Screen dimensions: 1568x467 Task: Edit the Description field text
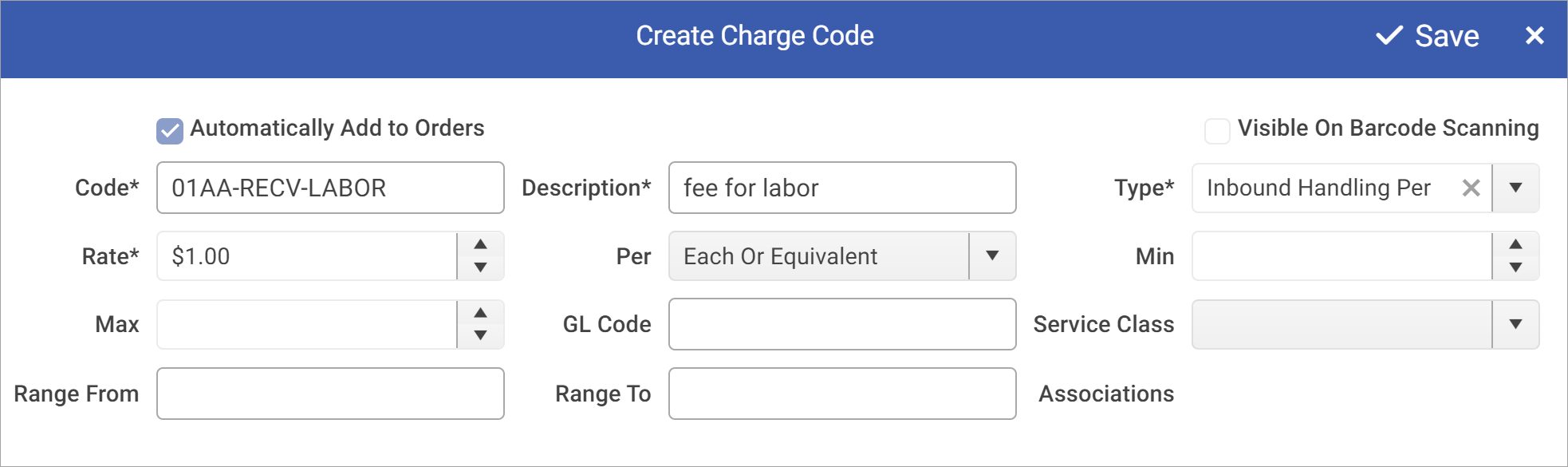[x=841, y=188]
